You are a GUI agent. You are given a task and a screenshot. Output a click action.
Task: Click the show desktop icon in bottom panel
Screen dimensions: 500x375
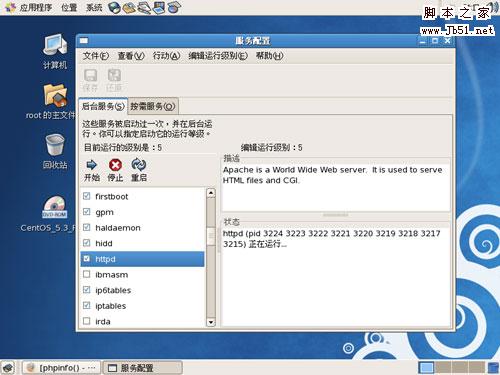coord(8,368)
